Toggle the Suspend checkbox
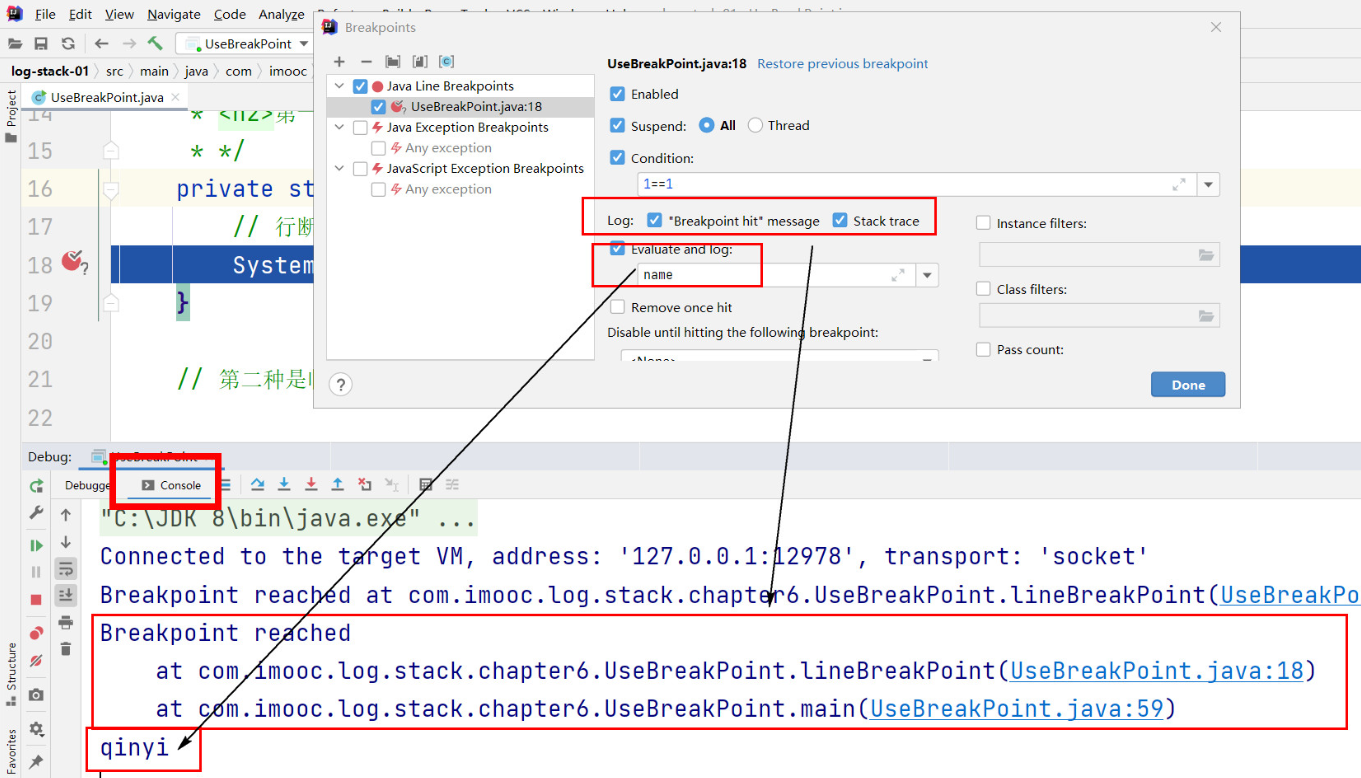 point(617,126)
